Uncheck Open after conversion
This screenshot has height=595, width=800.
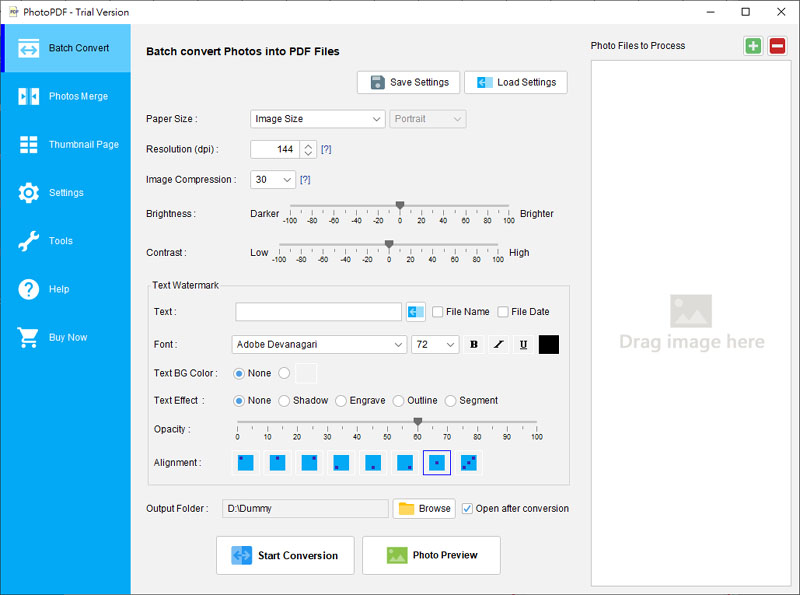click(x=467, y=509)
